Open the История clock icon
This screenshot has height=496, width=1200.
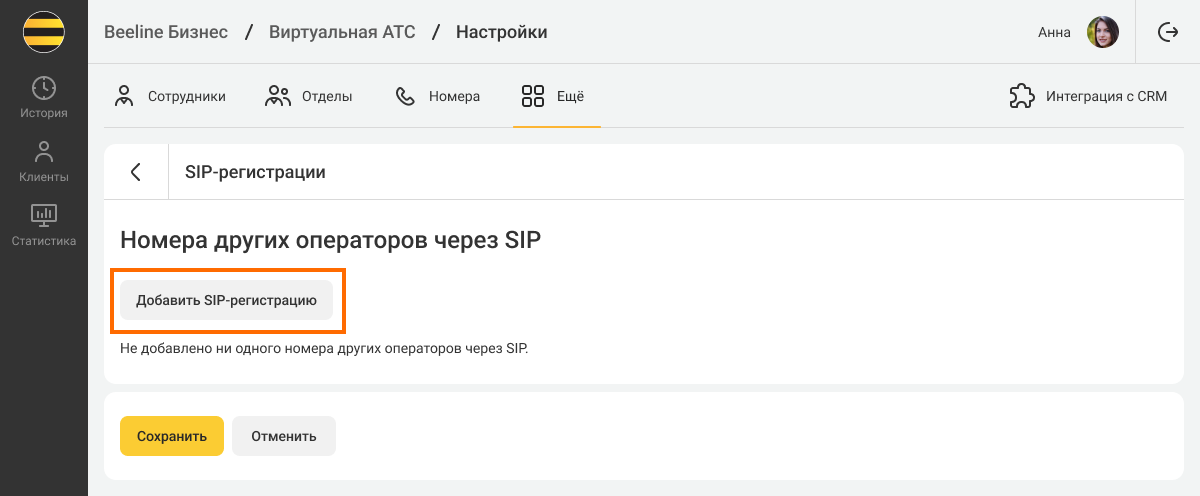(44, 88)
